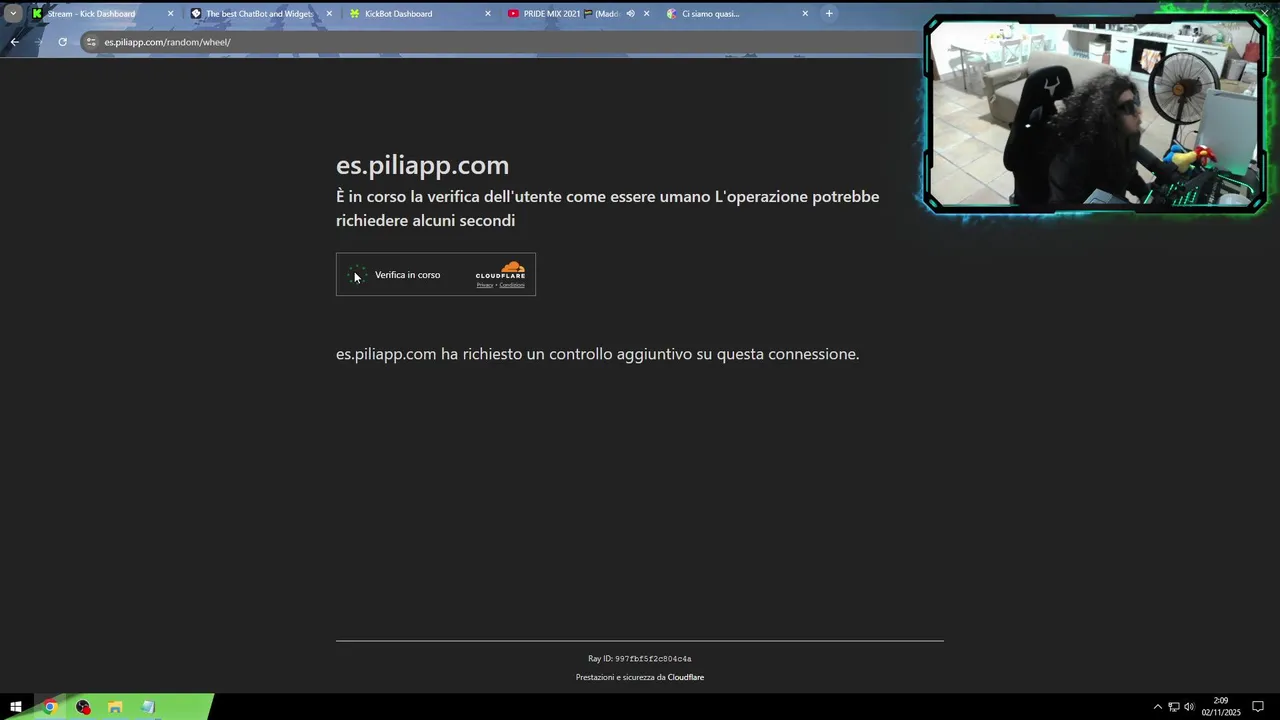The image size is (1280, 720).
Task: Close The best ChatBot and Widgets tab
Action: tap(329, 14)
